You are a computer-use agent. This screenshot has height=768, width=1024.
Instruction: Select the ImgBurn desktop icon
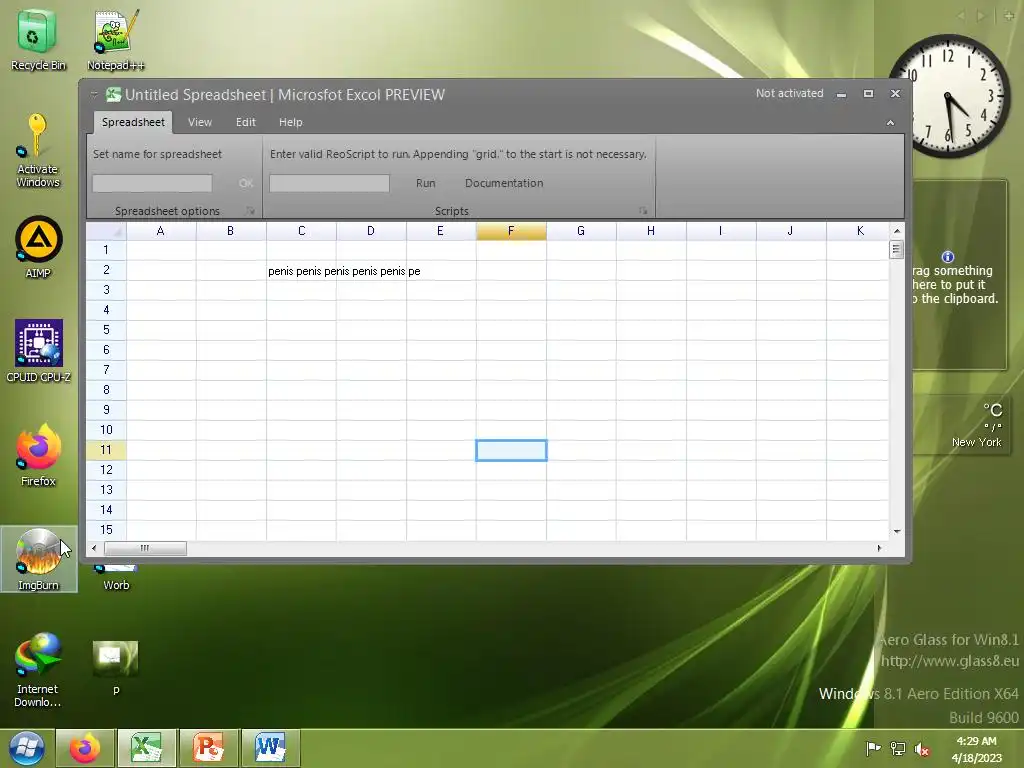pyautogui.click(x=38, y=559)
